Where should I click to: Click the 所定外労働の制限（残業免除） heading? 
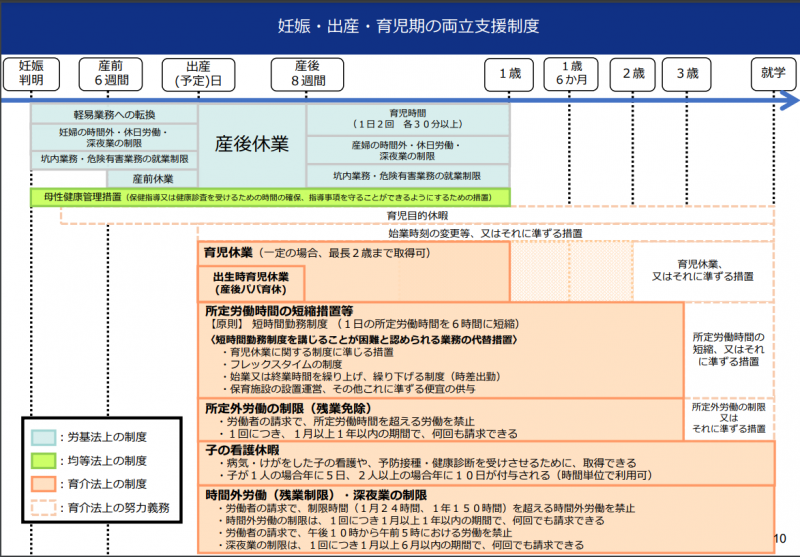point(288,409)
